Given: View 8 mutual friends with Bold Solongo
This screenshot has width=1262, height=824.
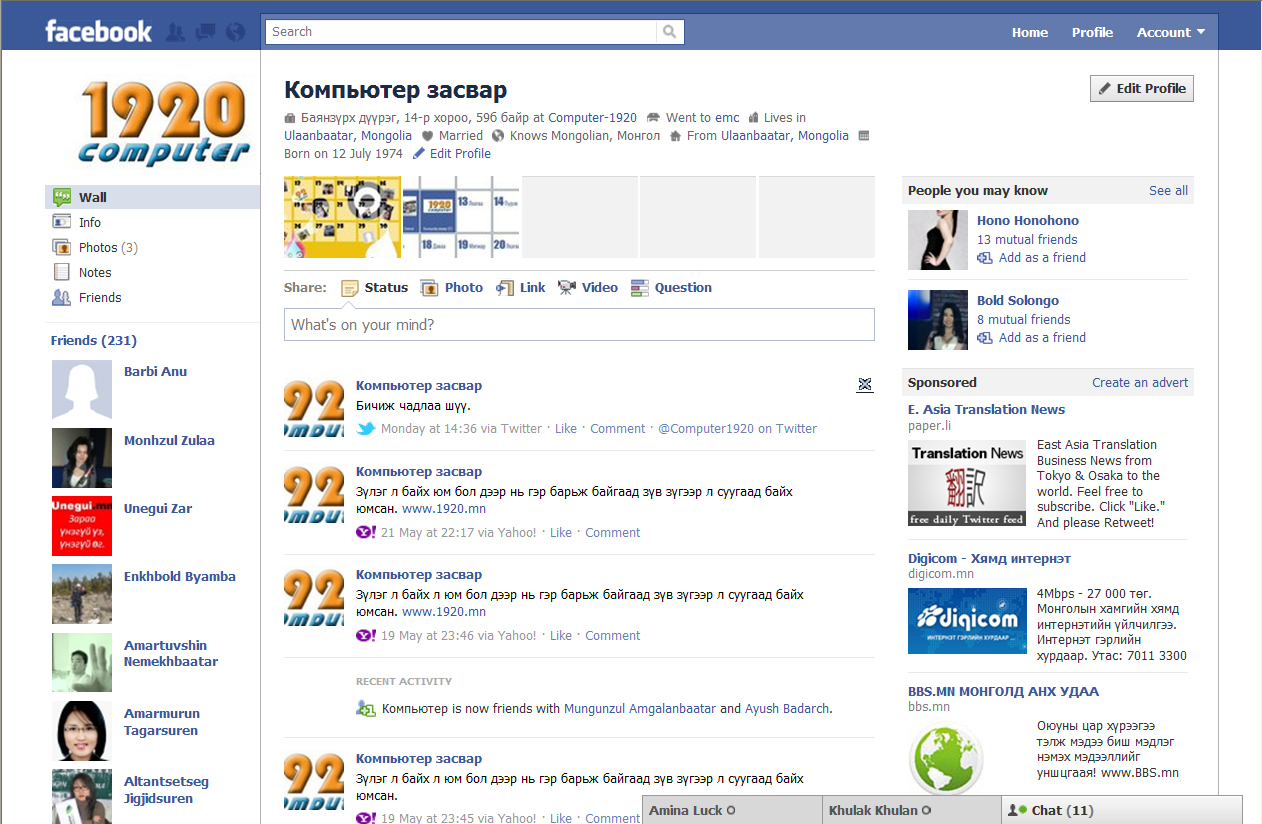Looking at the screenshot, I should 1024,320.
